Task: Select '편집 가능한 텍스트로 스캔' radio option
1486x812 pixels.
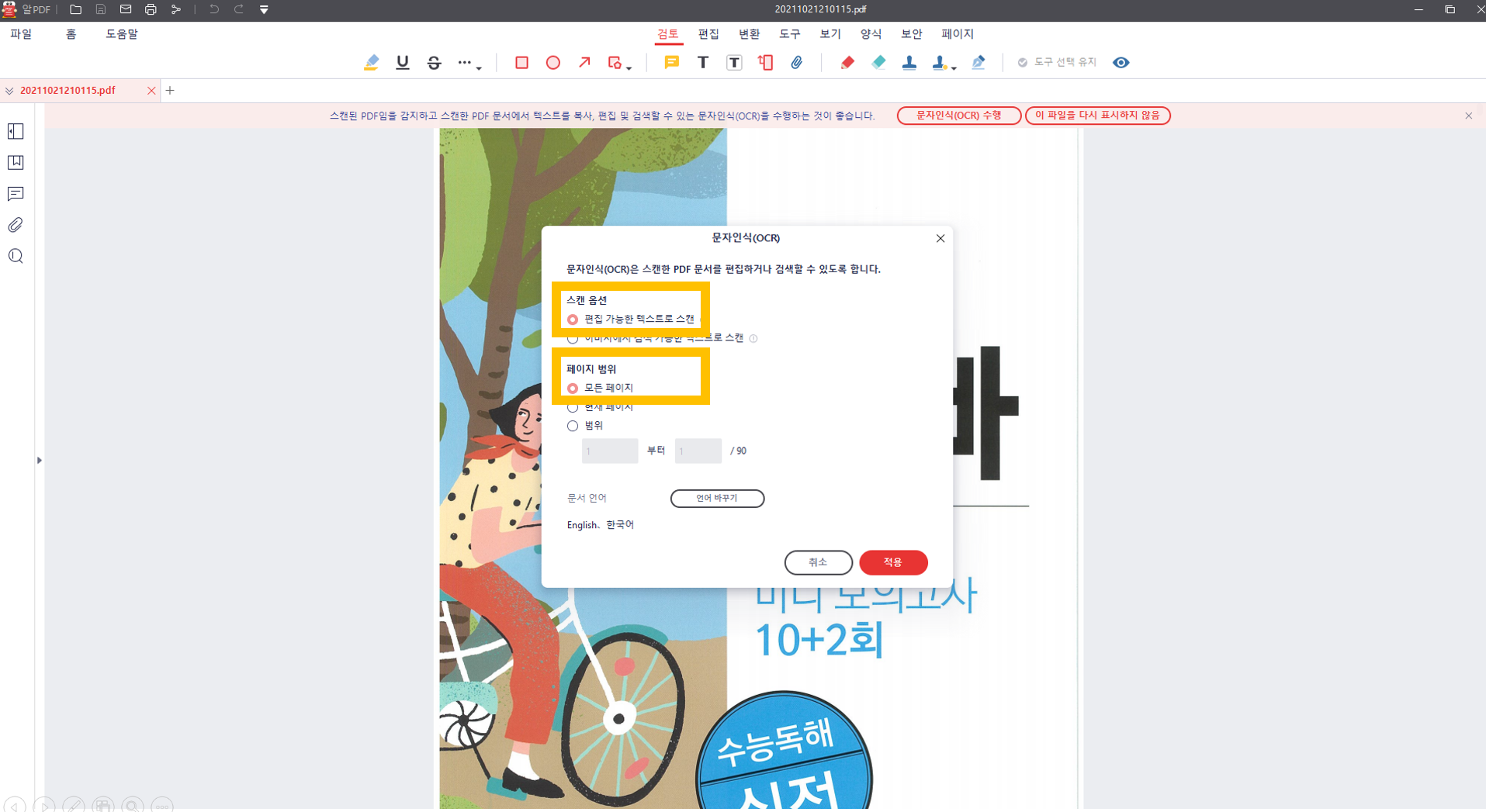Action: coord(573,320)
